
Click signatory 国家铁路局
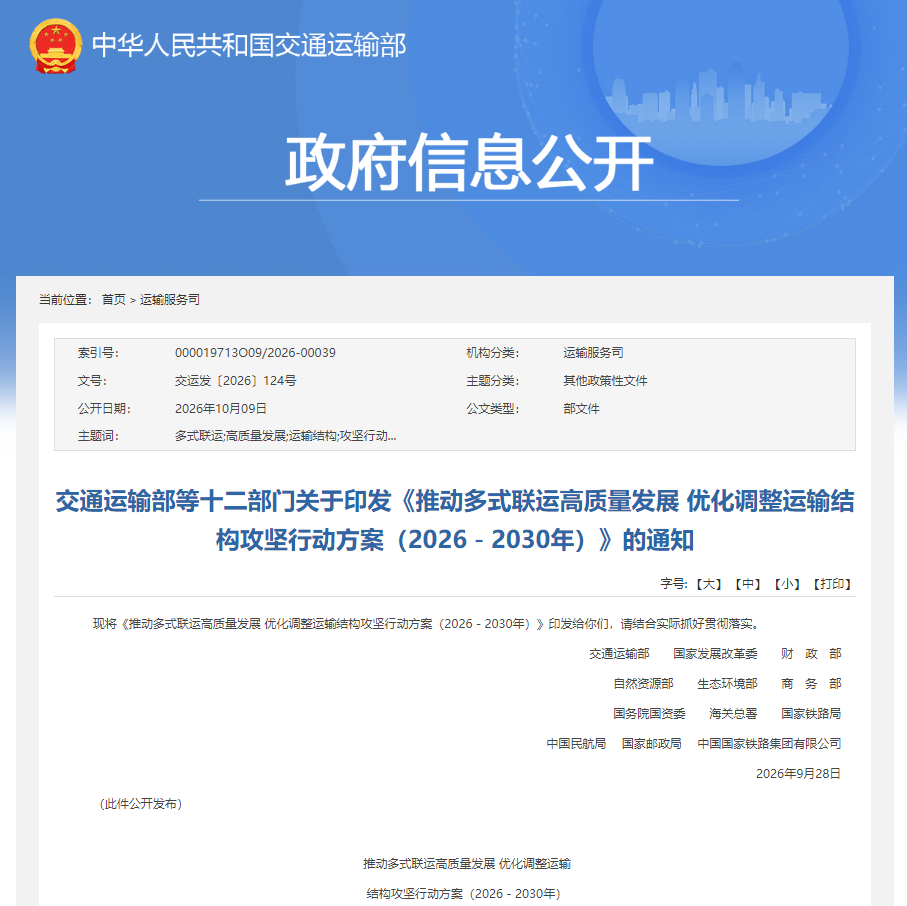(x=811, y=713)
